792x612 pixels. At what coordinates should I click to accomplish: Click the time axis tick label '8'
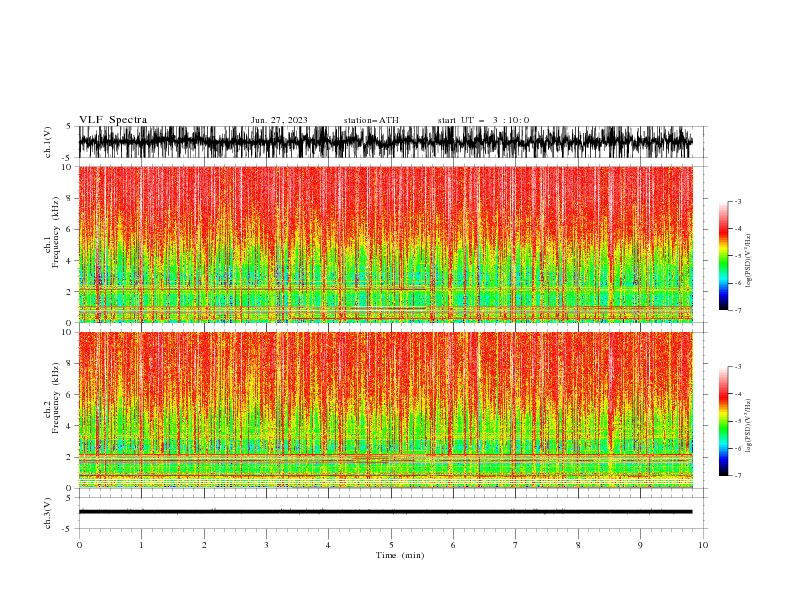tap(578, 545)
